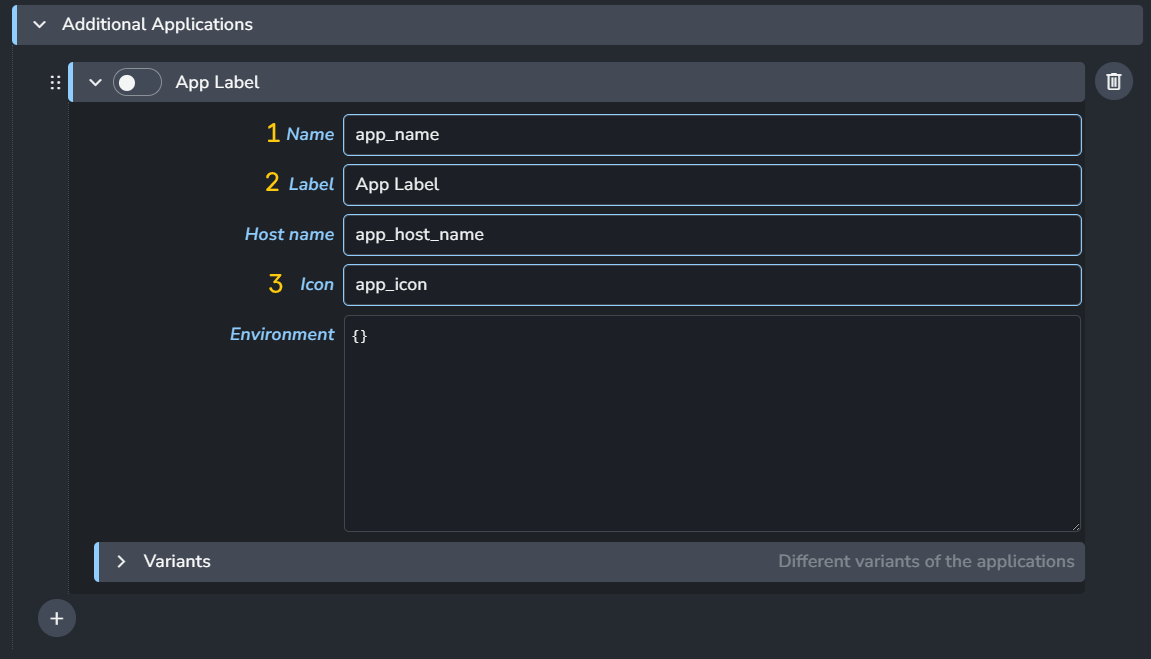Click the Environment field label
The height and width of the screenshot is (659, 1151).
[x=282, y=334]
